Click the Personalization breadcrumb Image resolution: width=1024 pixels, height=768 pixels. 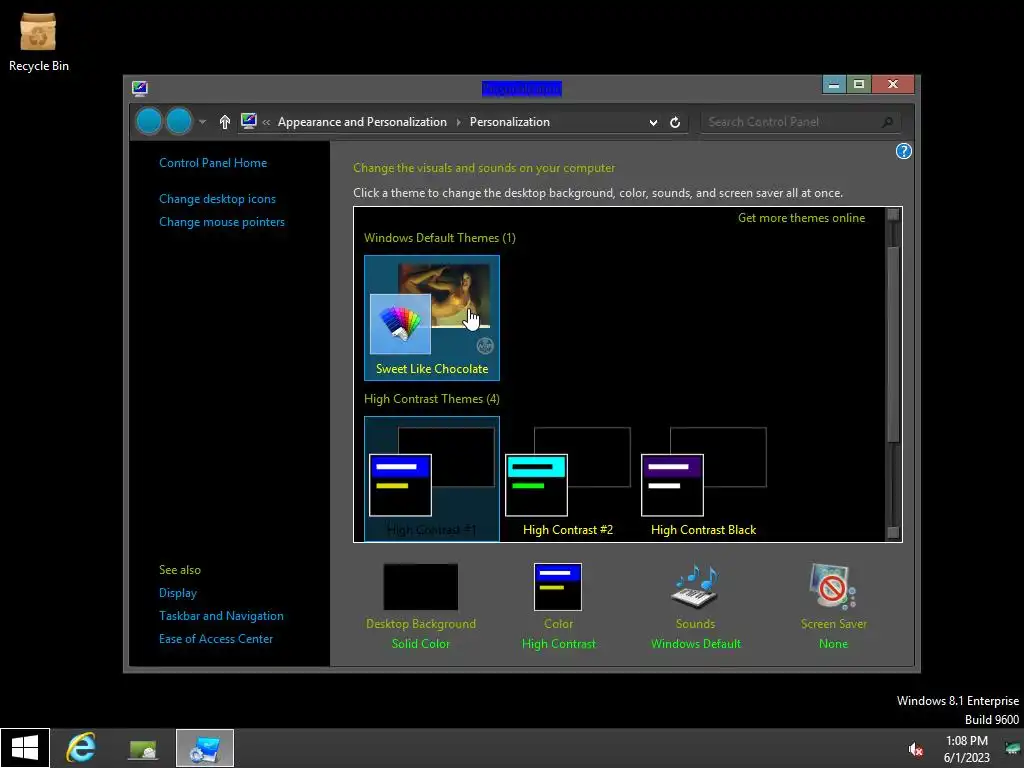pos(509,122)
